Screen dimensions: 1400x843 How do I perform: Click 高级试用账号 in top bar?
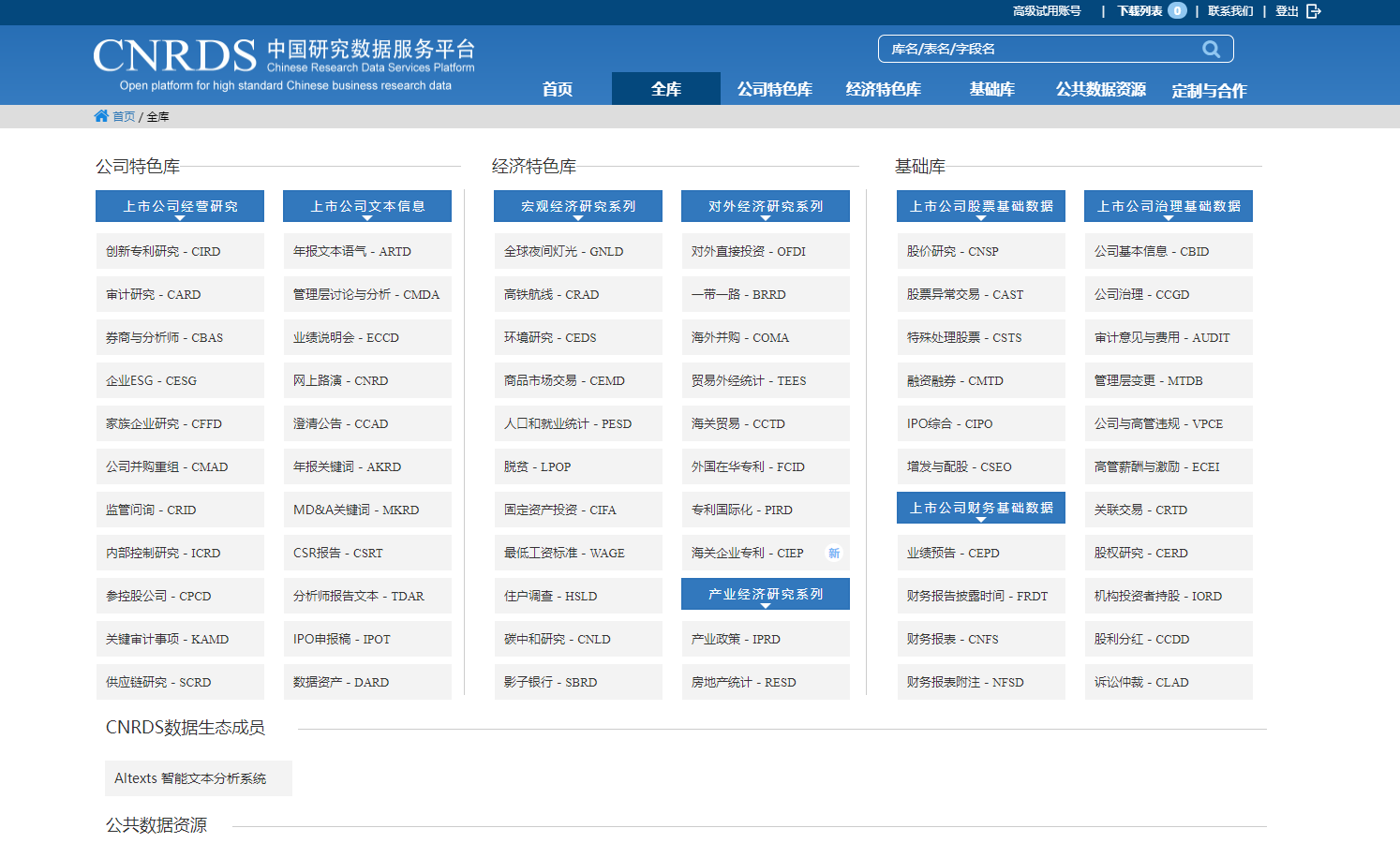[x=1047, y=11]
